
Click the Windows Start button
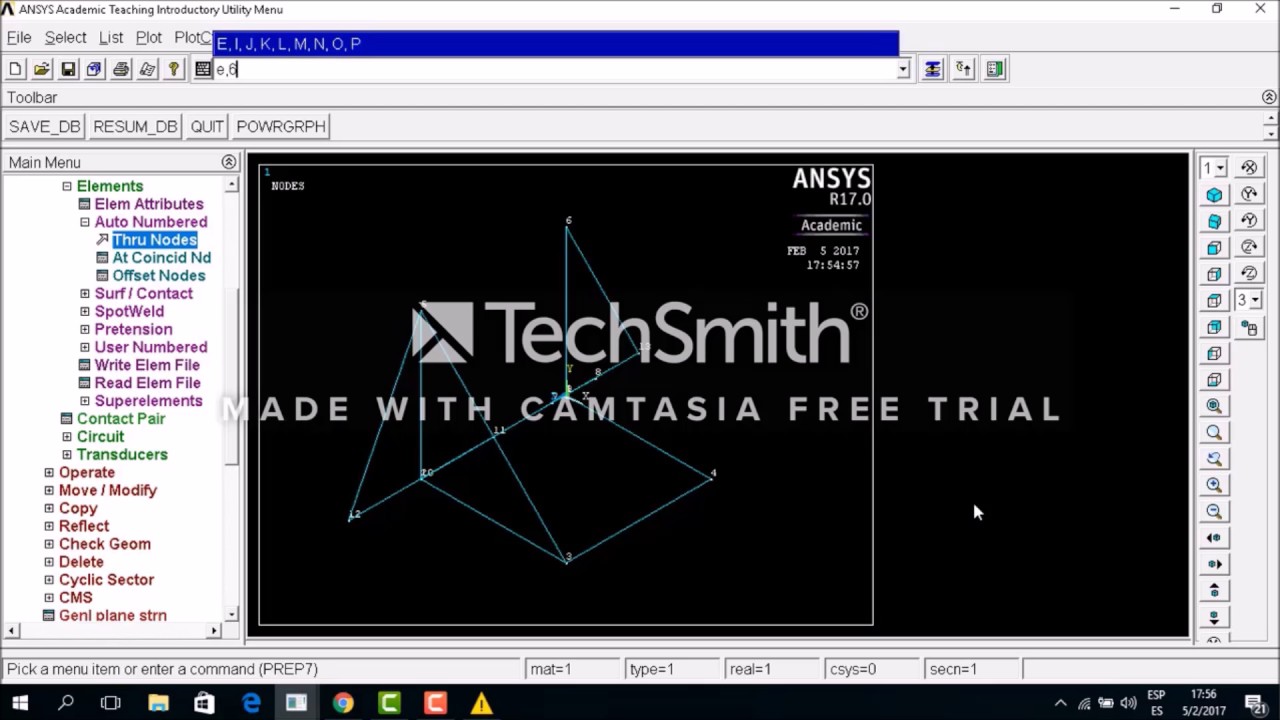click(x=19, y=703)
